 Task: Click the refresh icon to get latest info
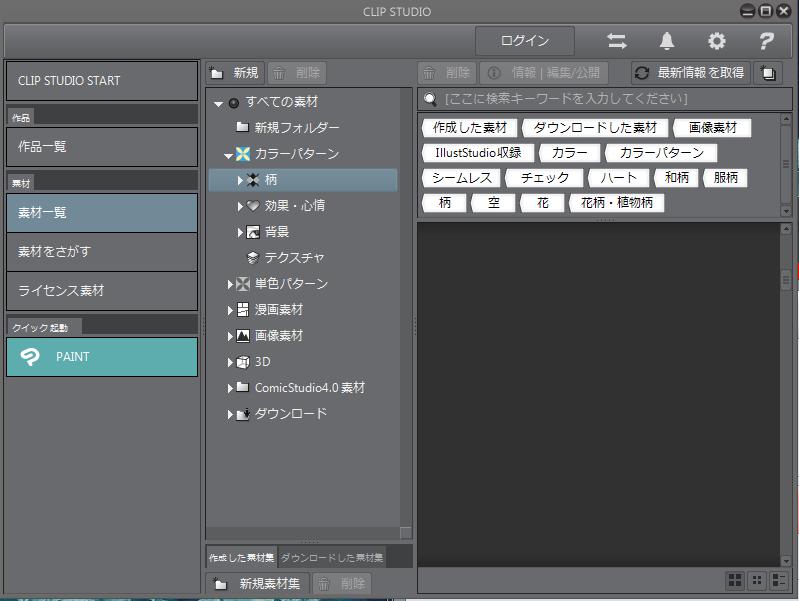pos(642,73)
